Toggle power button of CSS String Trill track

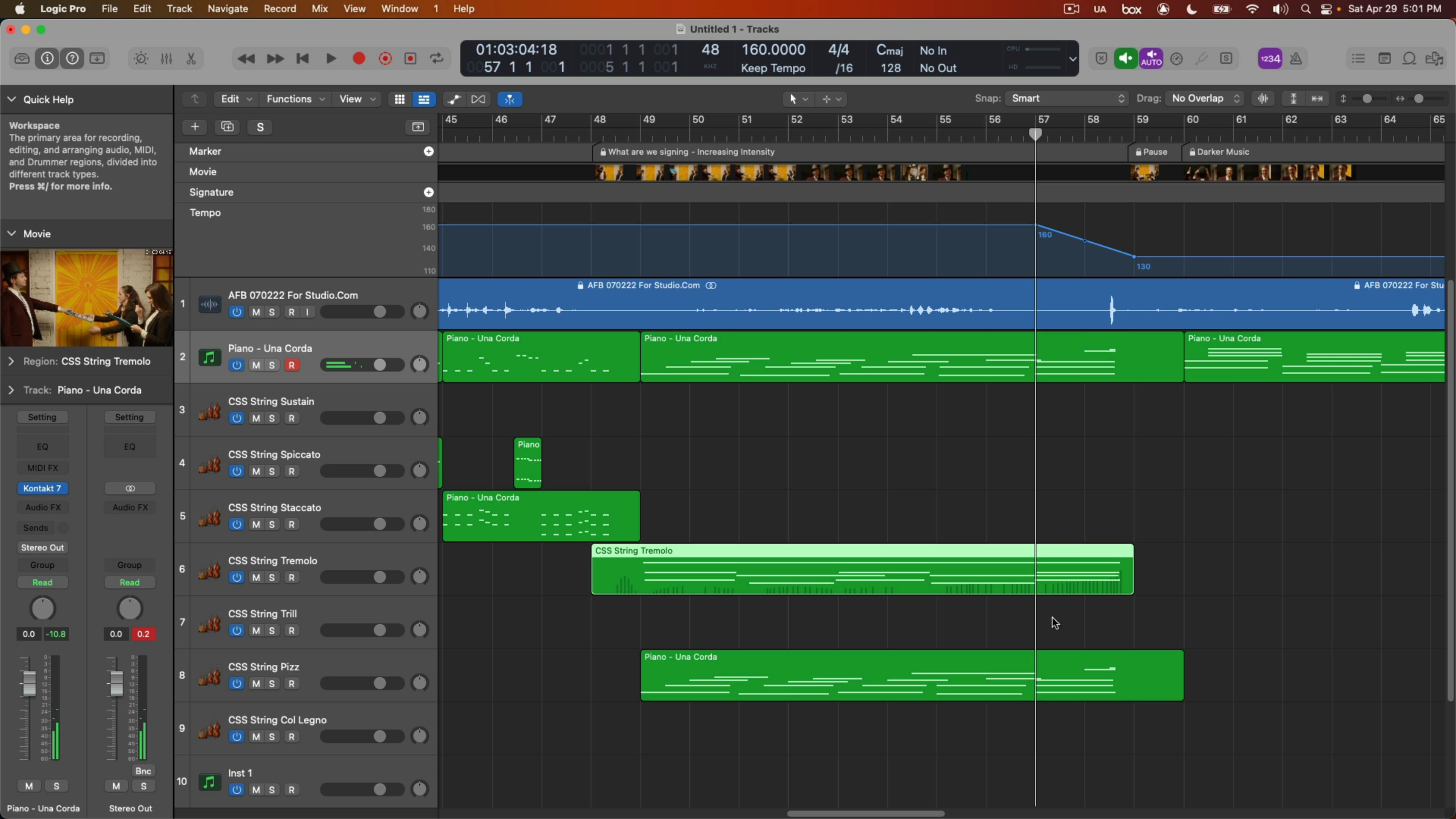pyautogui.click(x=237, y=631)
